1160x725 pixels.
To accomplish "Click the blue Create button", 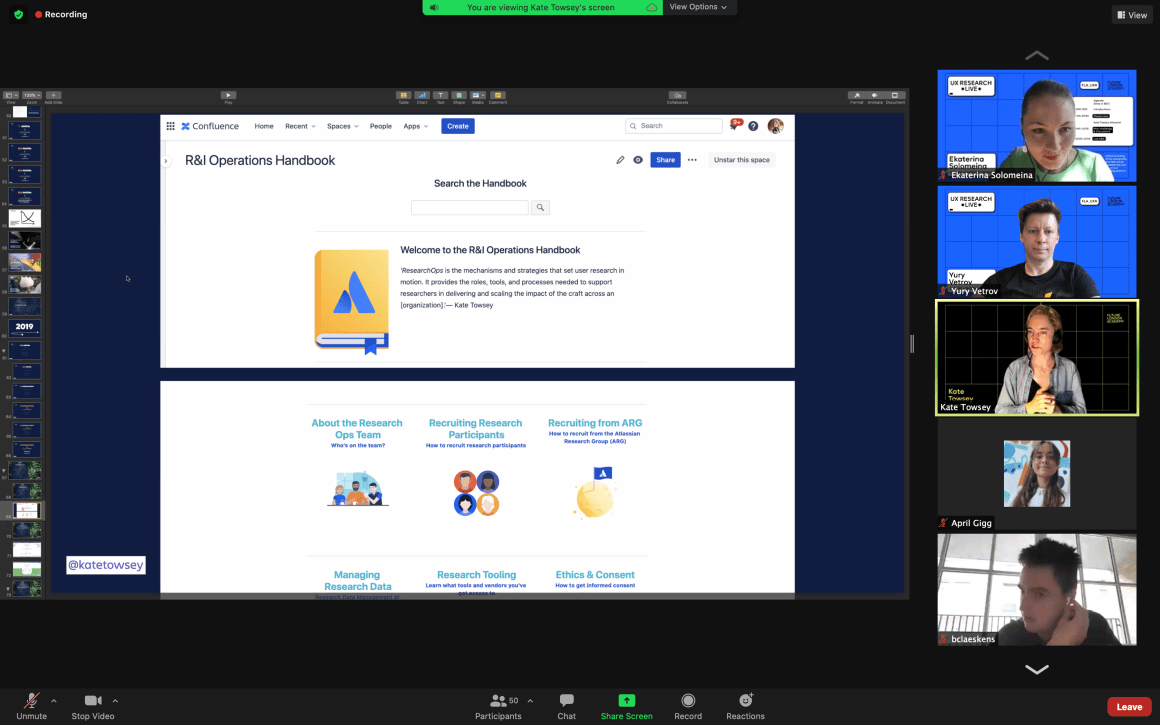I will (458, 126).
